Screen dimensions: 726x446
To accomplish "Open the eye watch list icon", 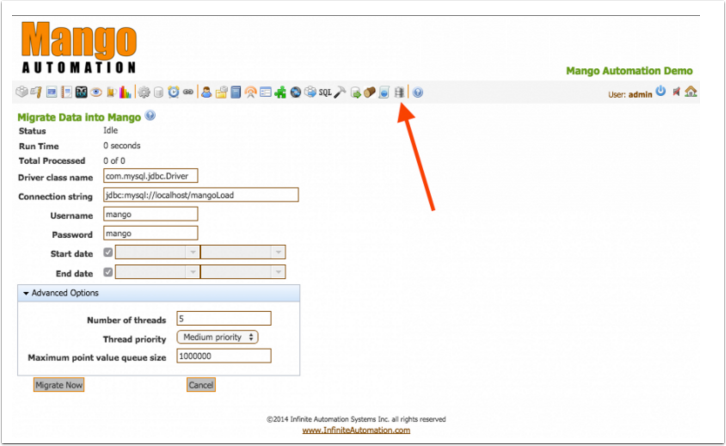I will [x=96, y=92].
